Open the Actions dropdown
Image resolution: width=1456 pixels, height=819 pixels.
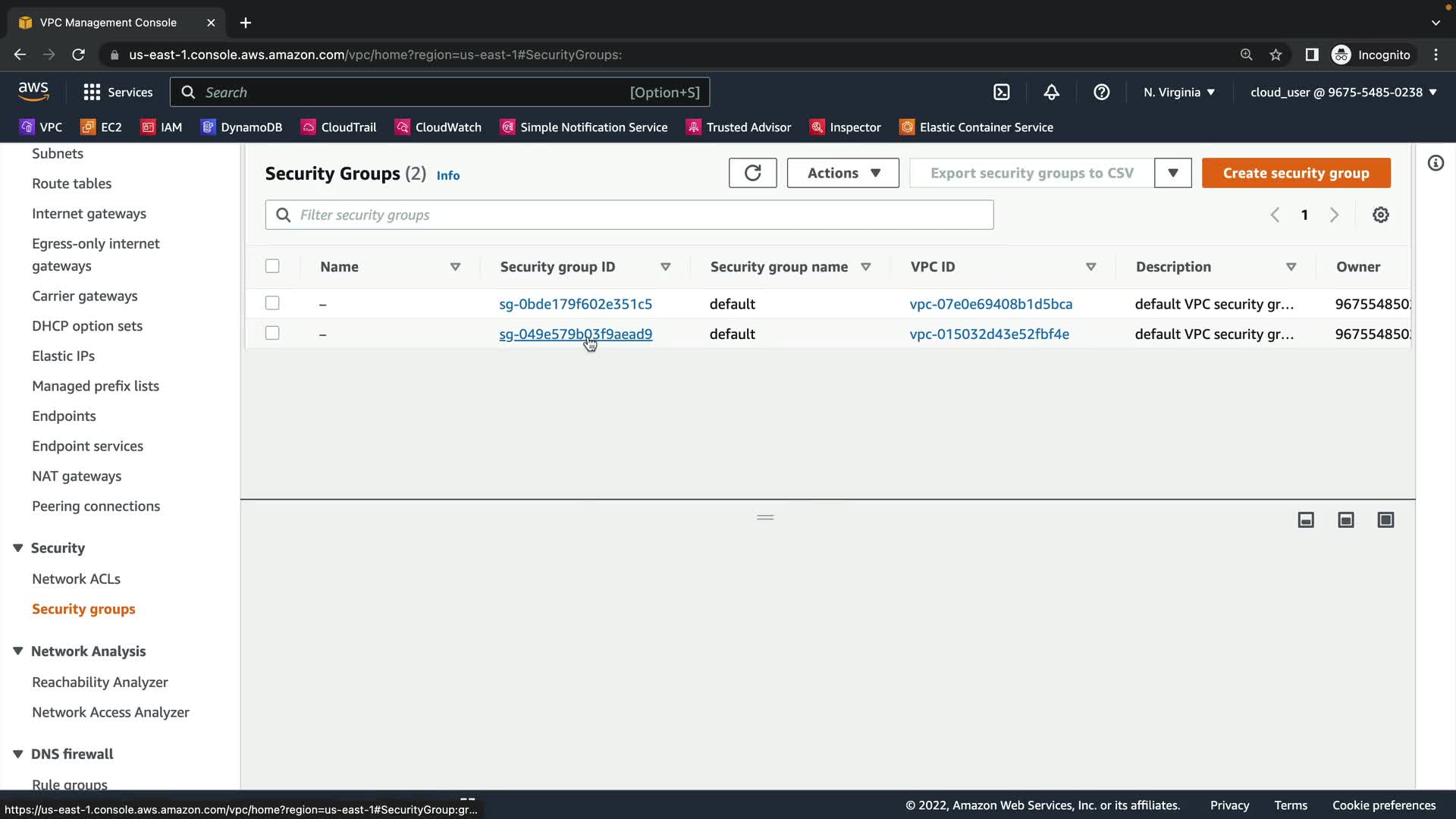[x=843, y=173]
